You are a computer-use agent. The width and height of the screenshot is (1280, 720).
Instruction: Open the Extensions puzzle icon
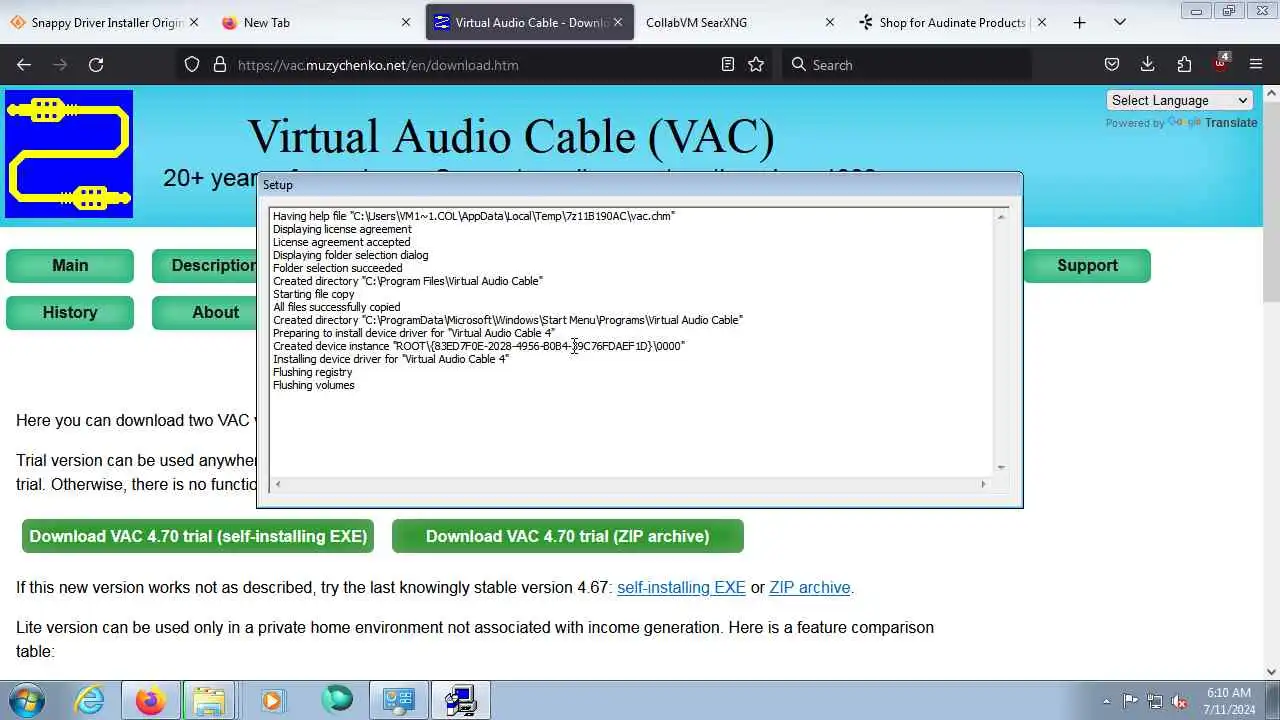tap(1184, 65)
